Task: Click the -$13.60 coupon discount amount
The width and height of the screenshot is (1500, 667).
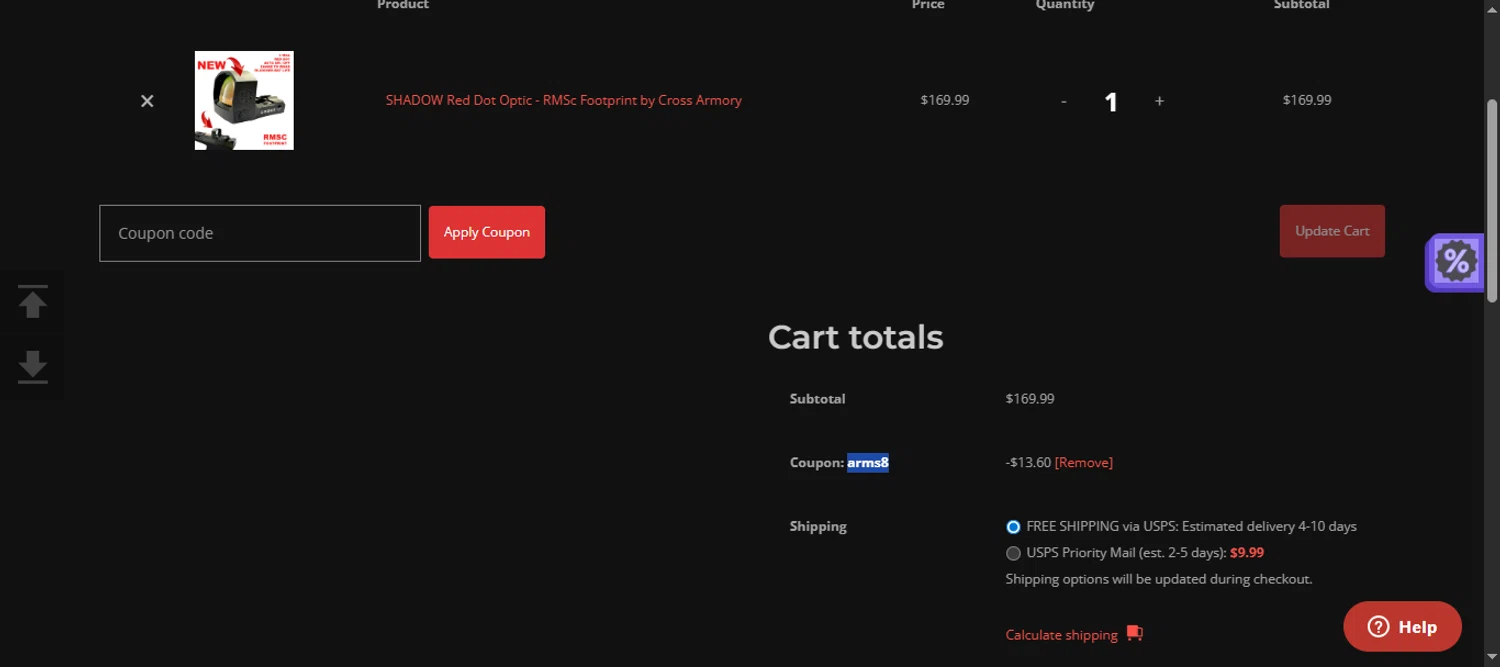Action: [x=1028, y=462]
